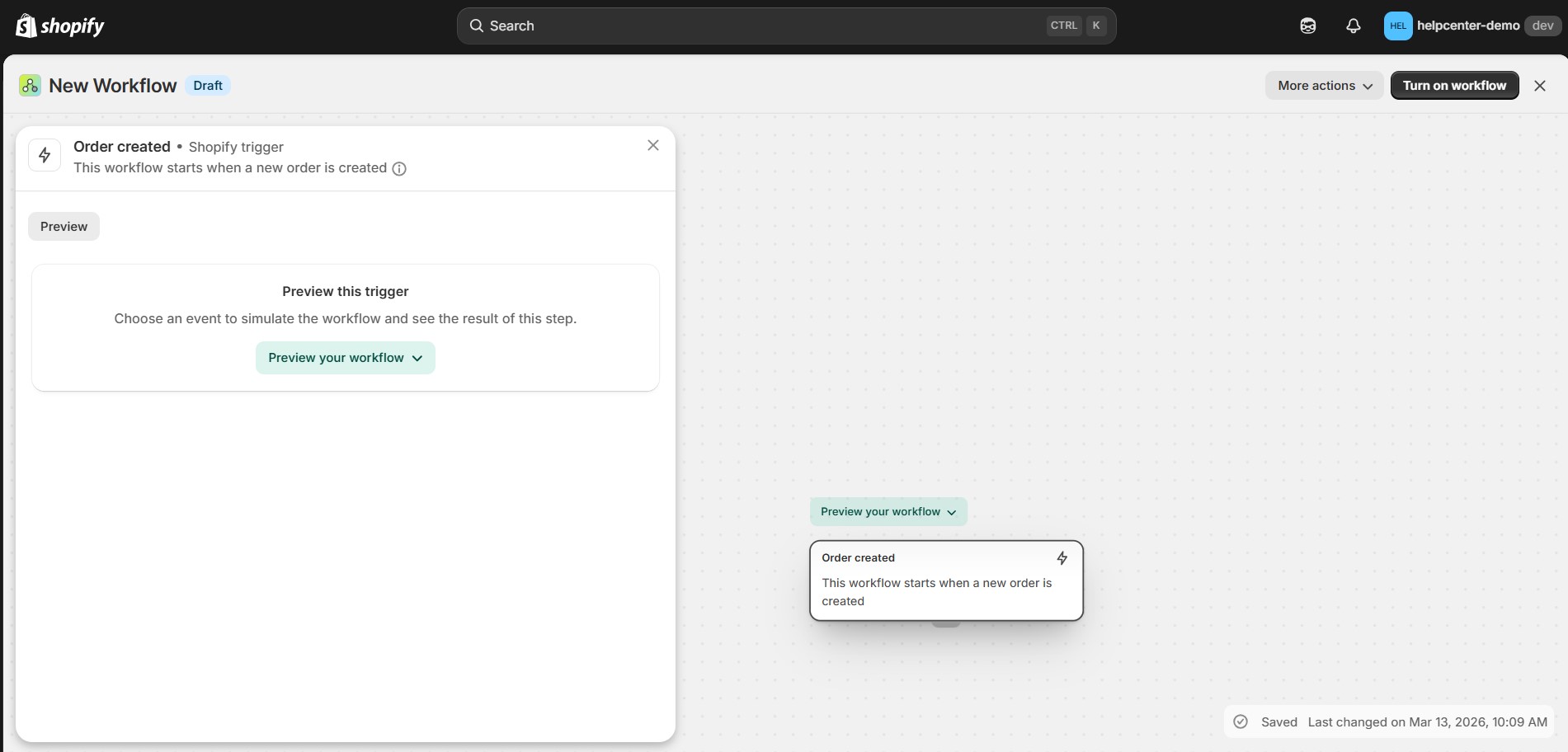Click the New Workflow title

(x=113, y=86)
